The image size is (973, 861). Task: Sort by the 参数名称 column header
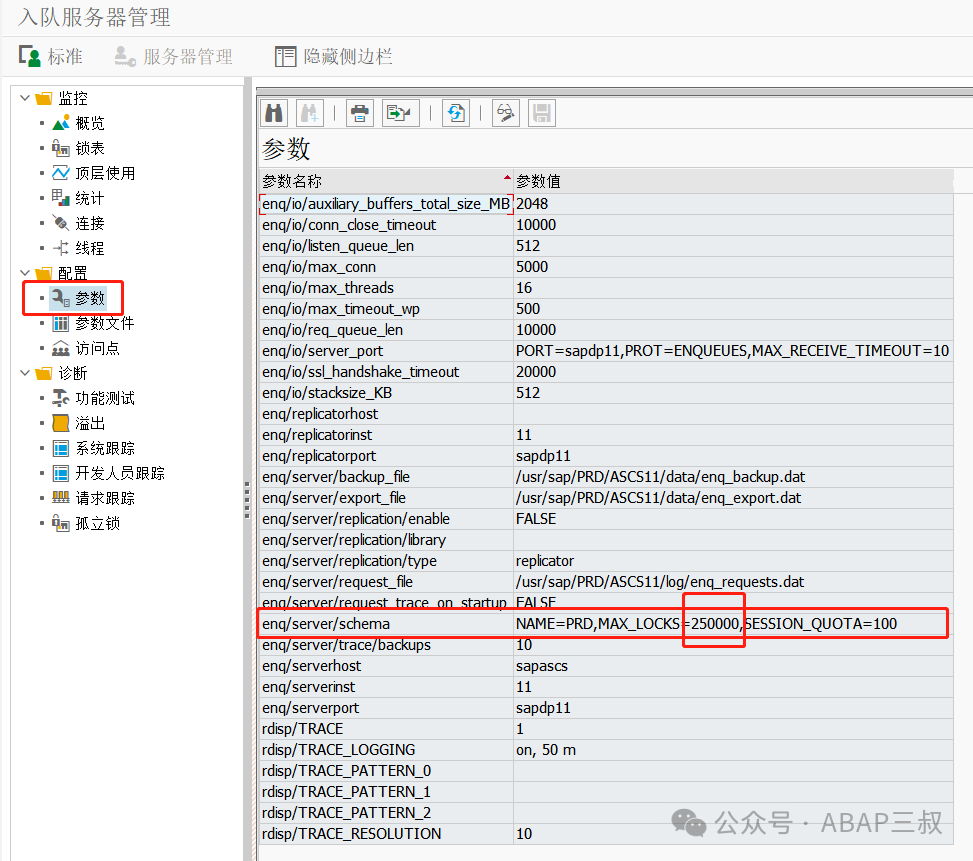386,181
